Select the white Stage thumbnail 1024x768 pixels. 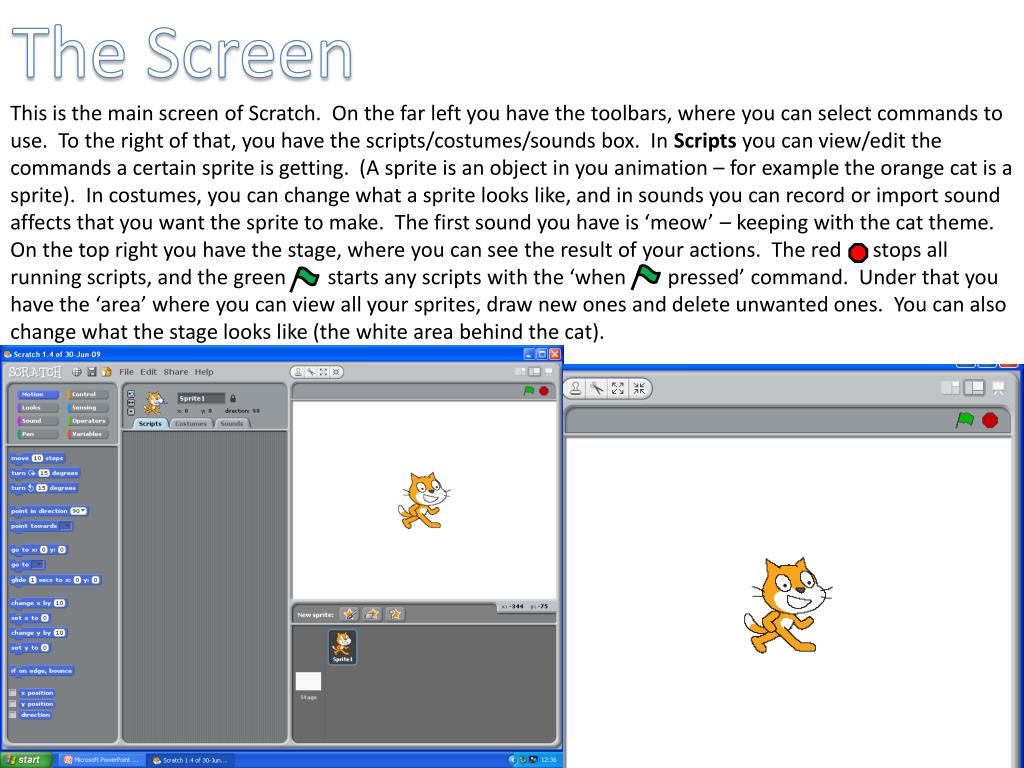coord(308,681)
